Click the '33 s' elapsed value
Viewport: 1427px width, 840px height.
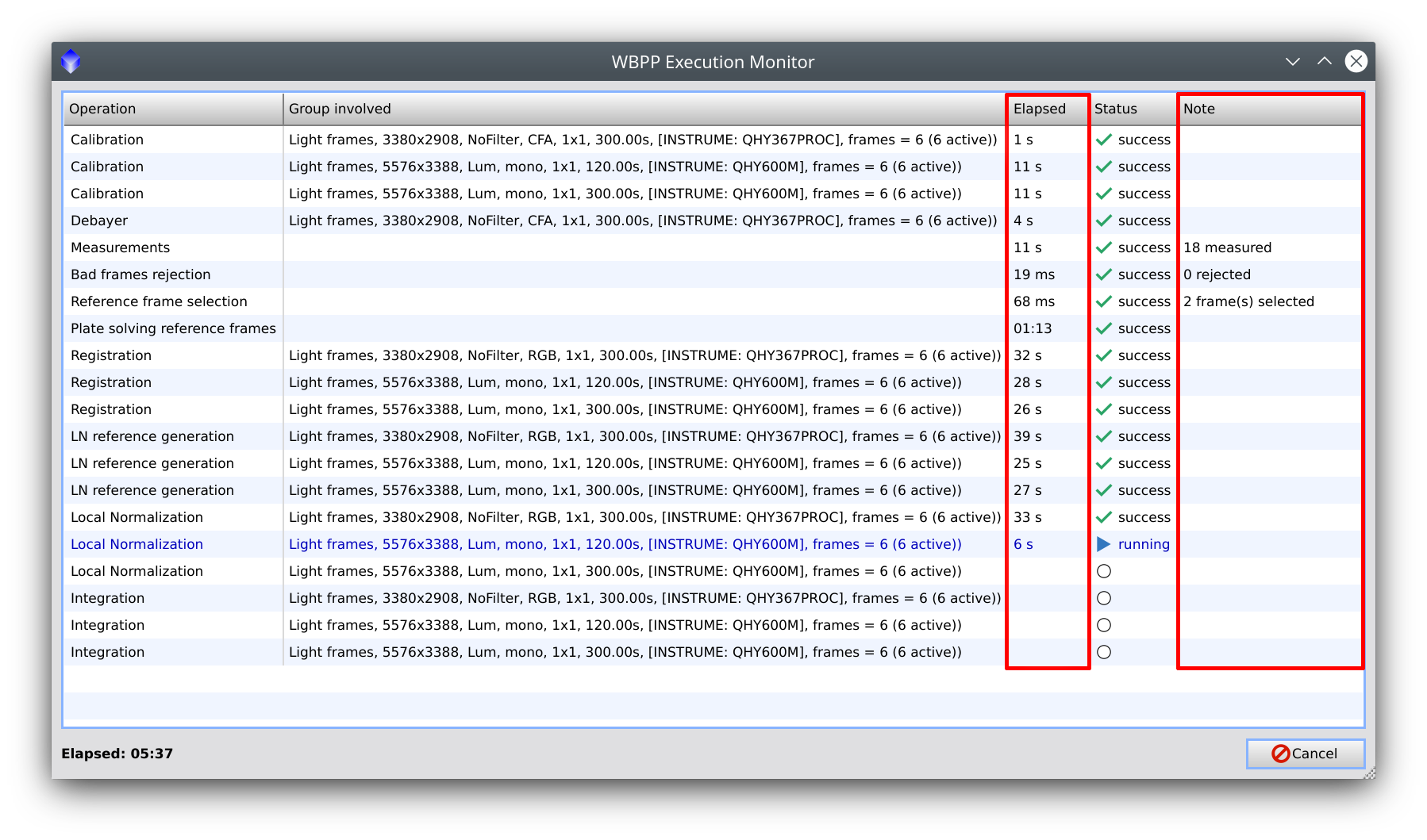tap(1027, 517)
